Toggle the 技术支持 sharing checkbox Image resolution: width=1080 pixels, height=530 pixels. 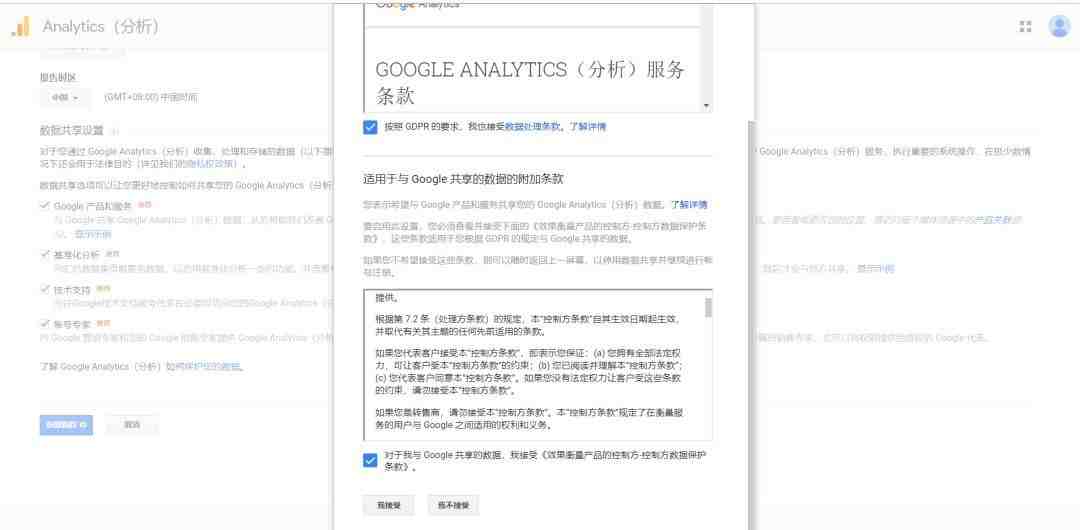45,289
